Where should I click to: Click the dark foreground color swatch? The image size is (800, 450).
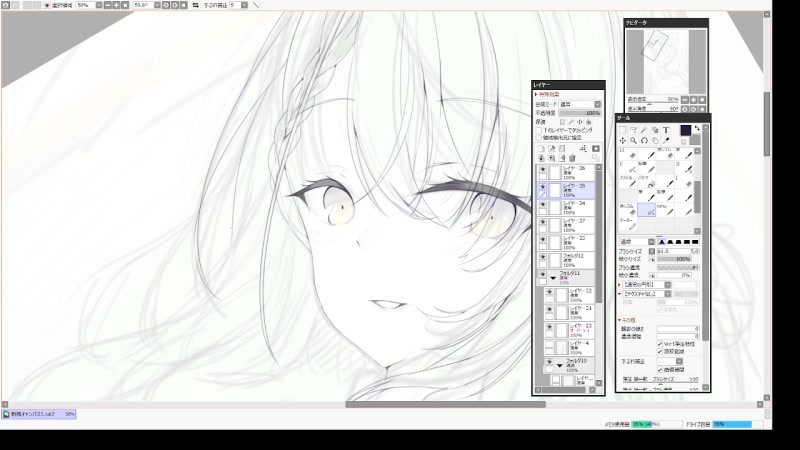click(685, 130)
